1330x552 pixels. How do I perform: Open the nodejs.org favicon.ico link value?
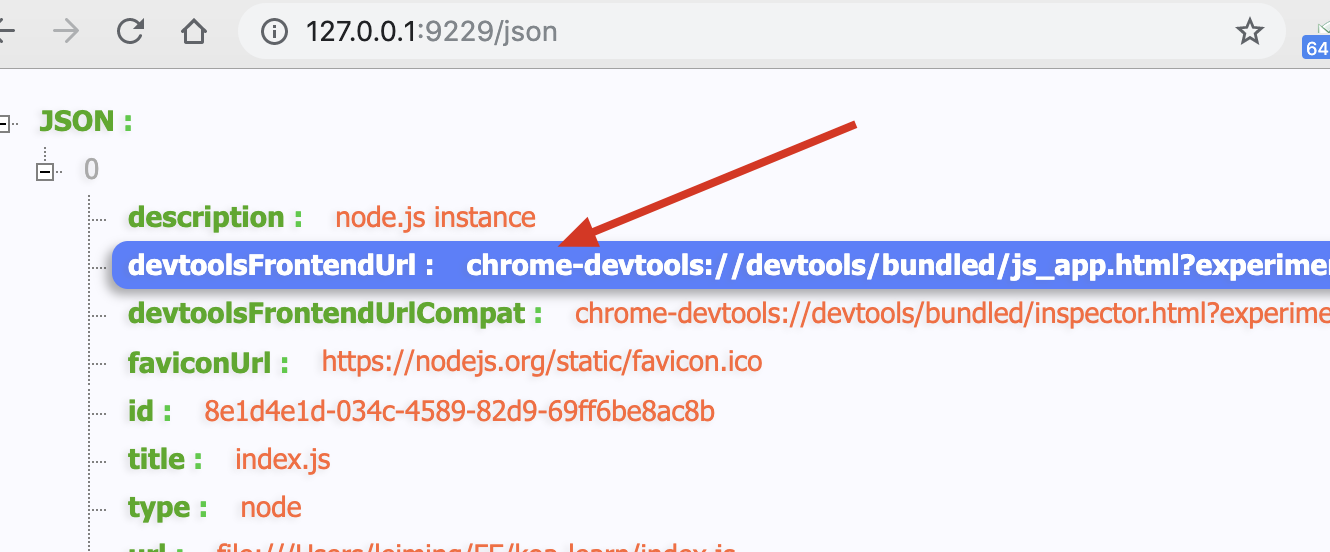pos(542,361)
